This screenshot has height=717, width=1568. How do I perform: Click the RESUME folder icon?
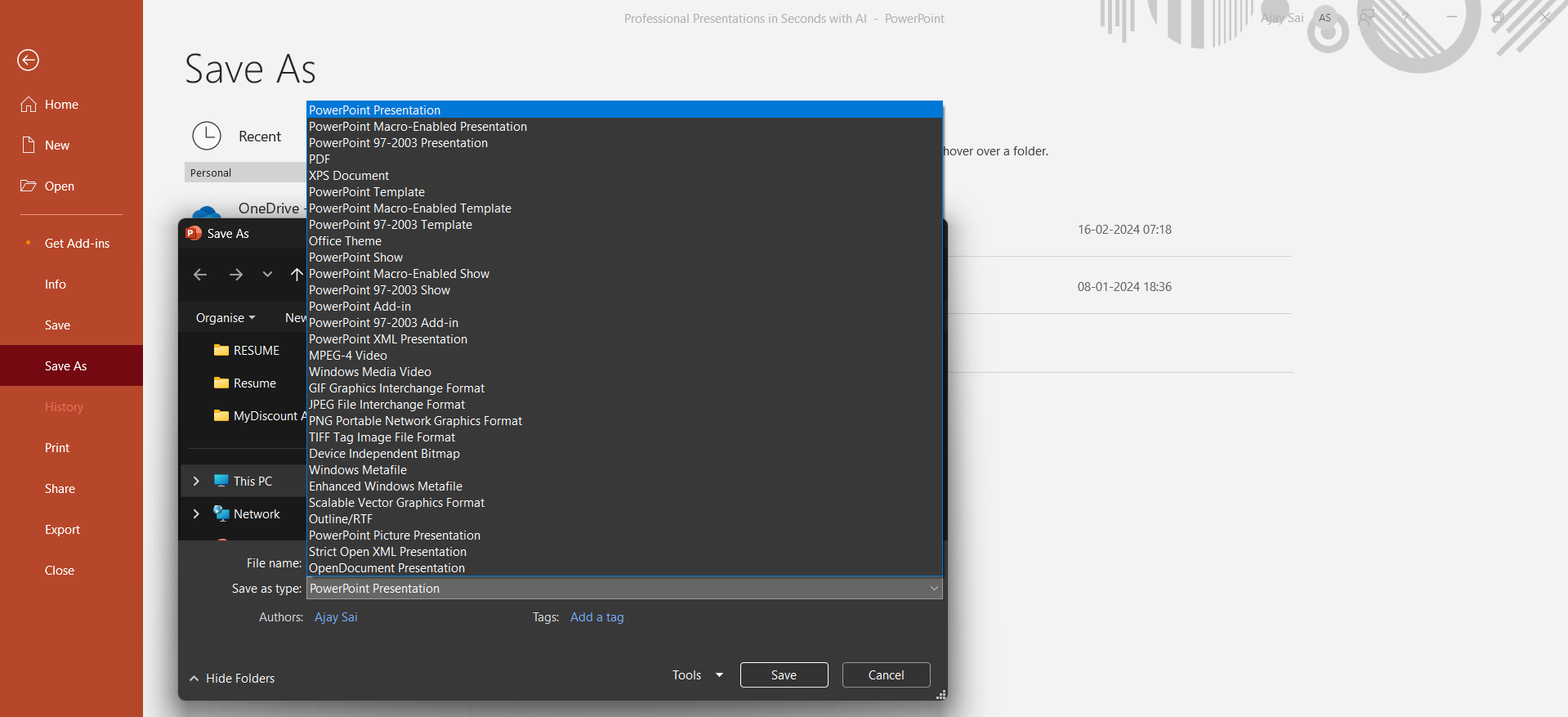click(221, 350)
